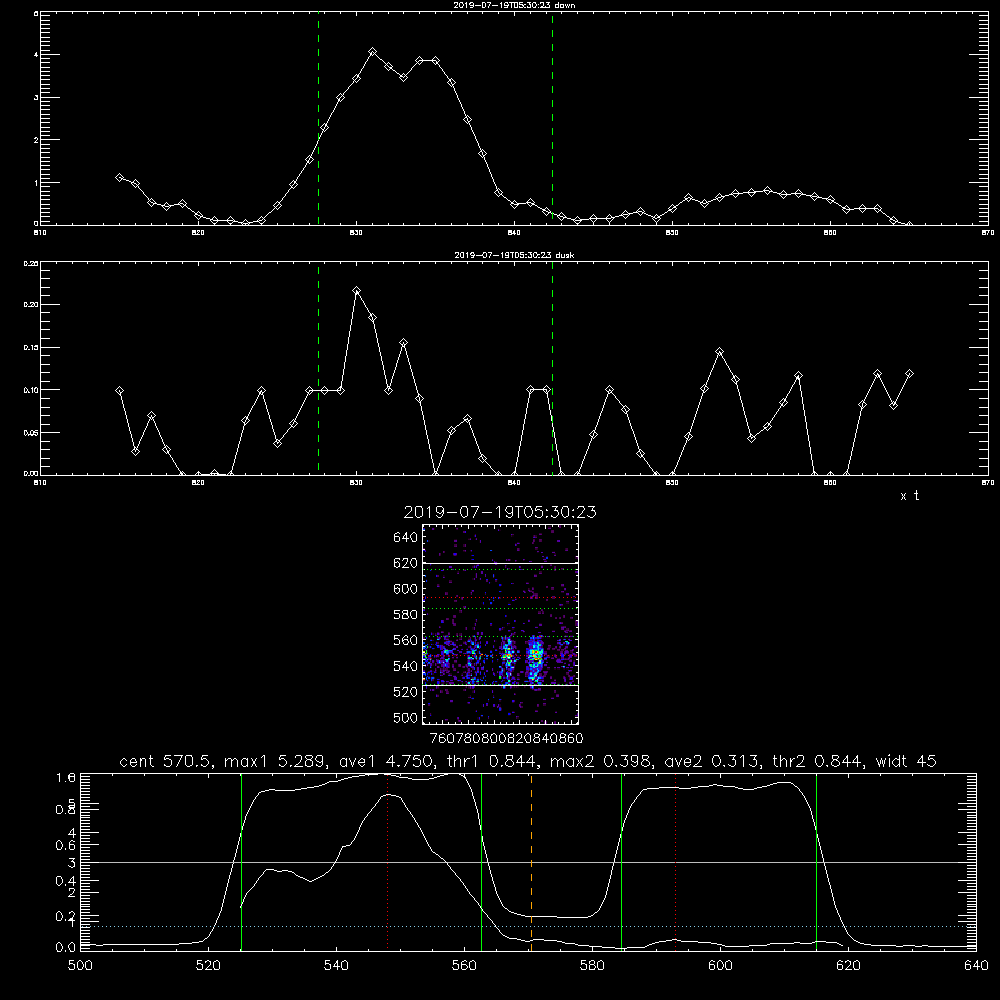Viewport: 1000px width, 1000px height.
Task: Click the first diamond data point in dawn plot
Action: pos(119,177)
